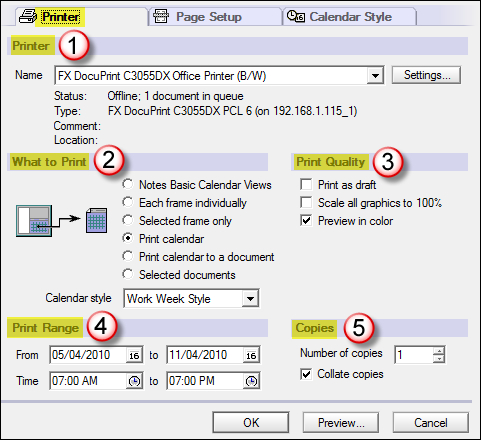Switch to the Calendar Style tab

click(349, 17)
